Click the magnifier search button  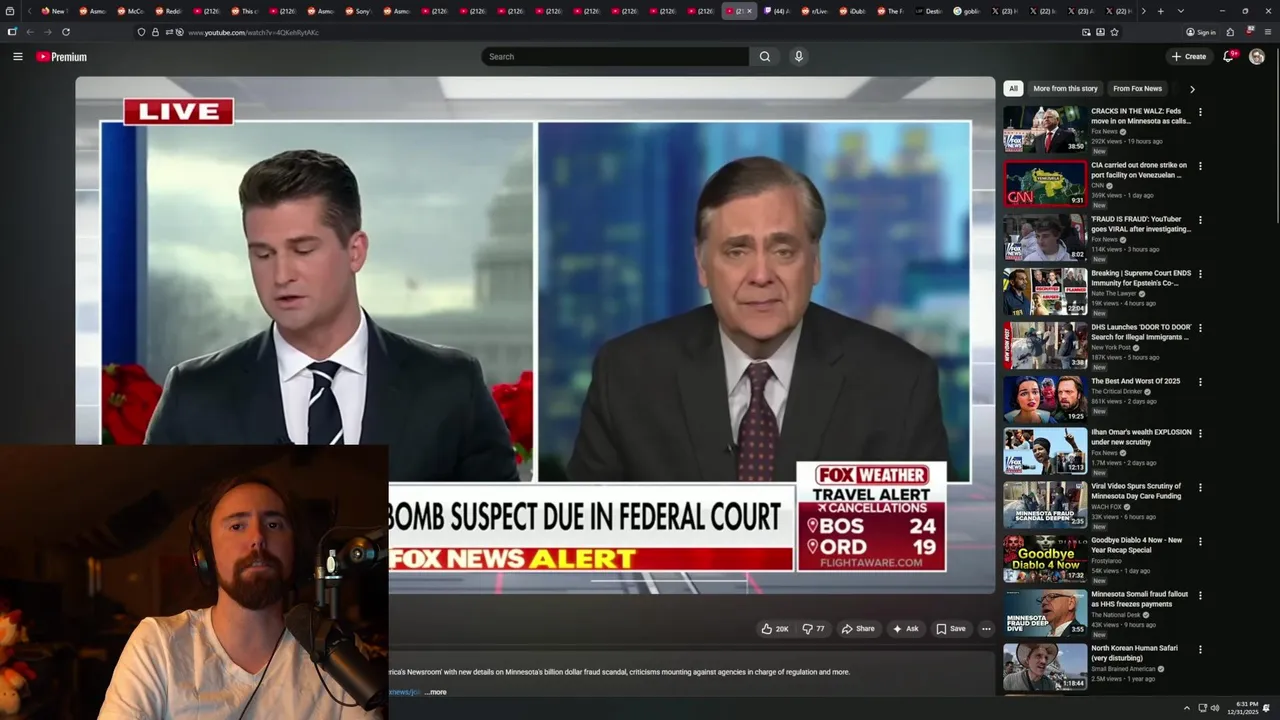pyautogui.click(x=765, y=57)
